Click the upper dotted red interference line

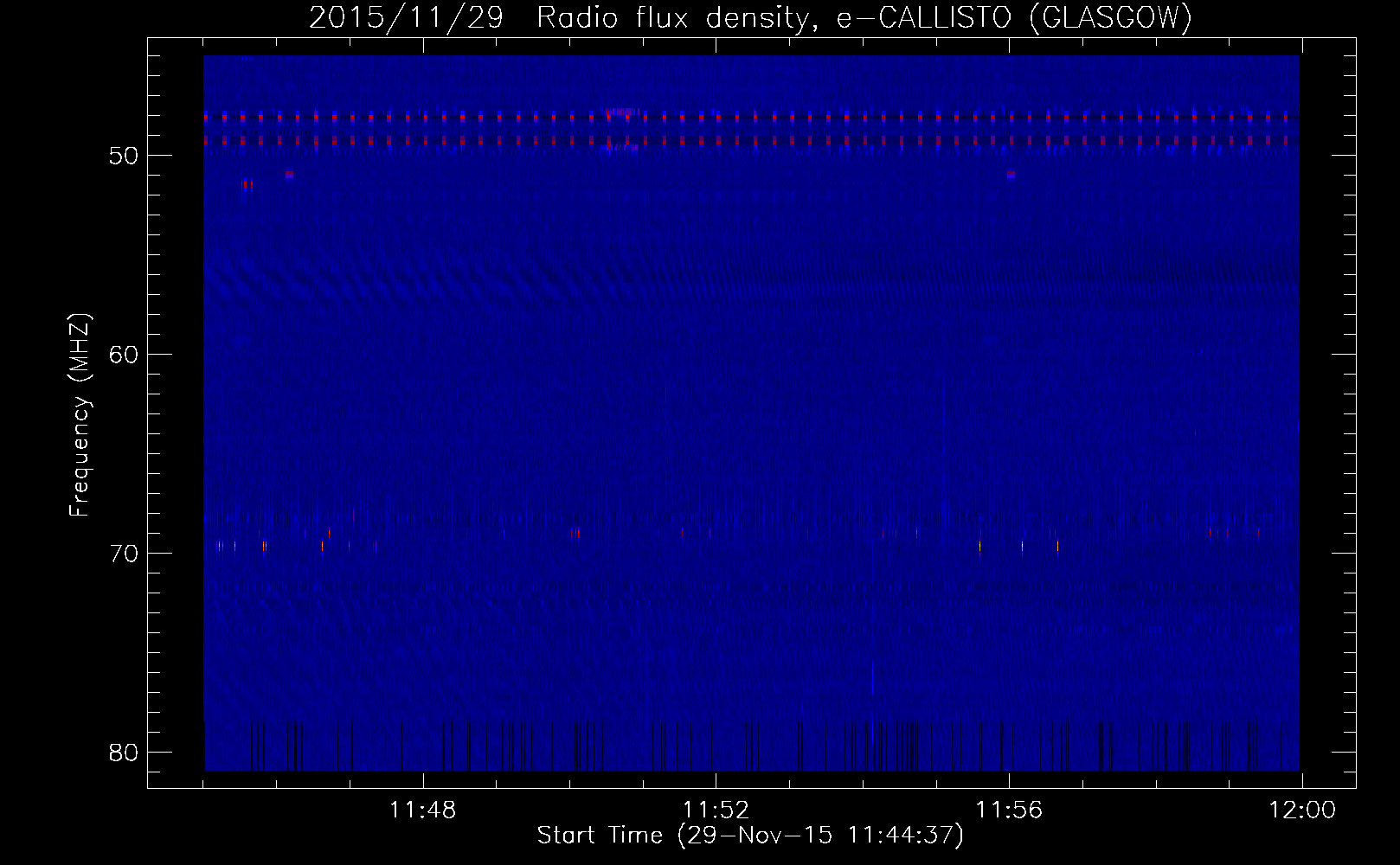[751, 117]
